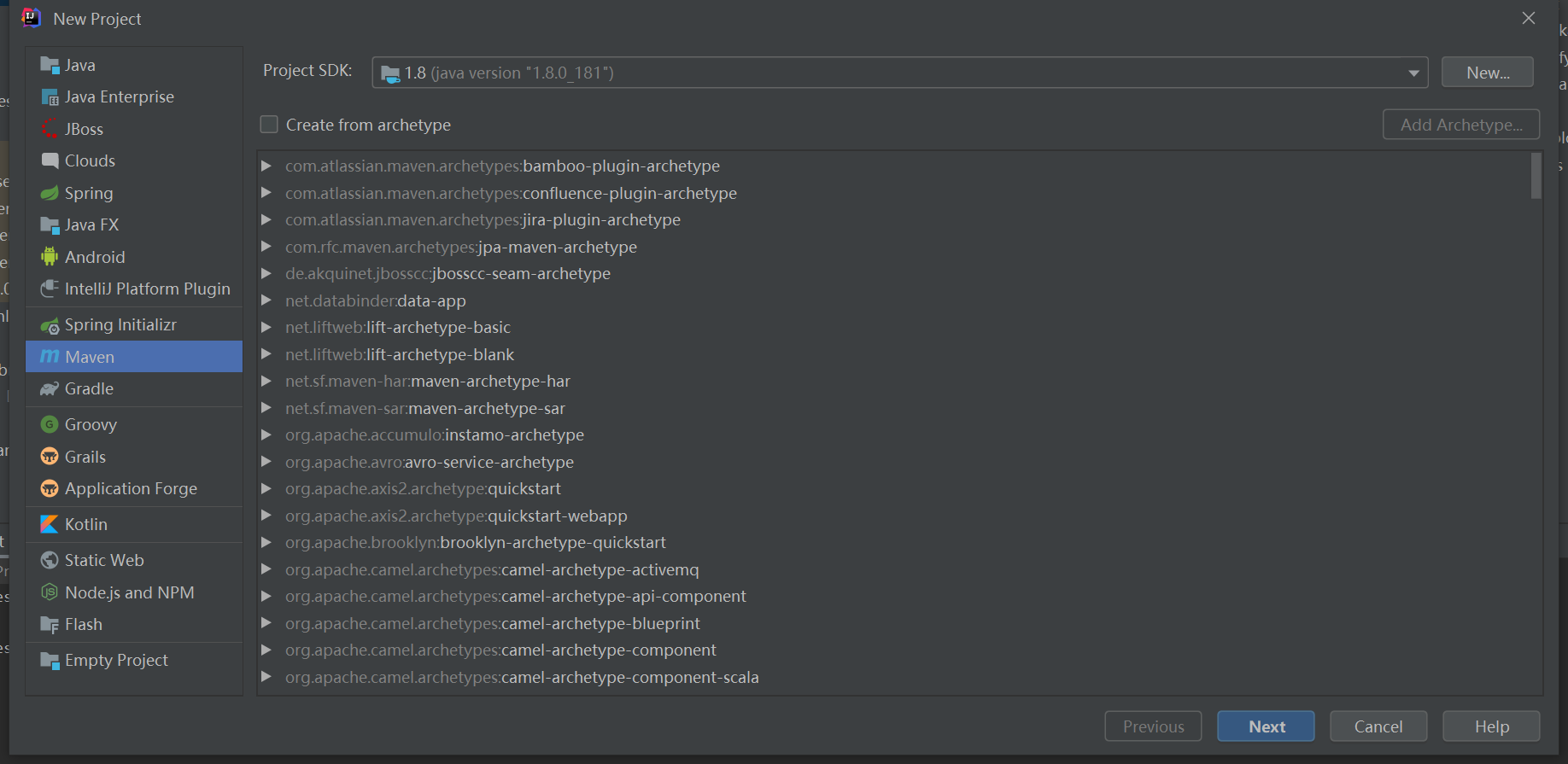Click the Gradle elephant icon
The width and height of the screenshot is (1568, 764).
pos(50,389)
